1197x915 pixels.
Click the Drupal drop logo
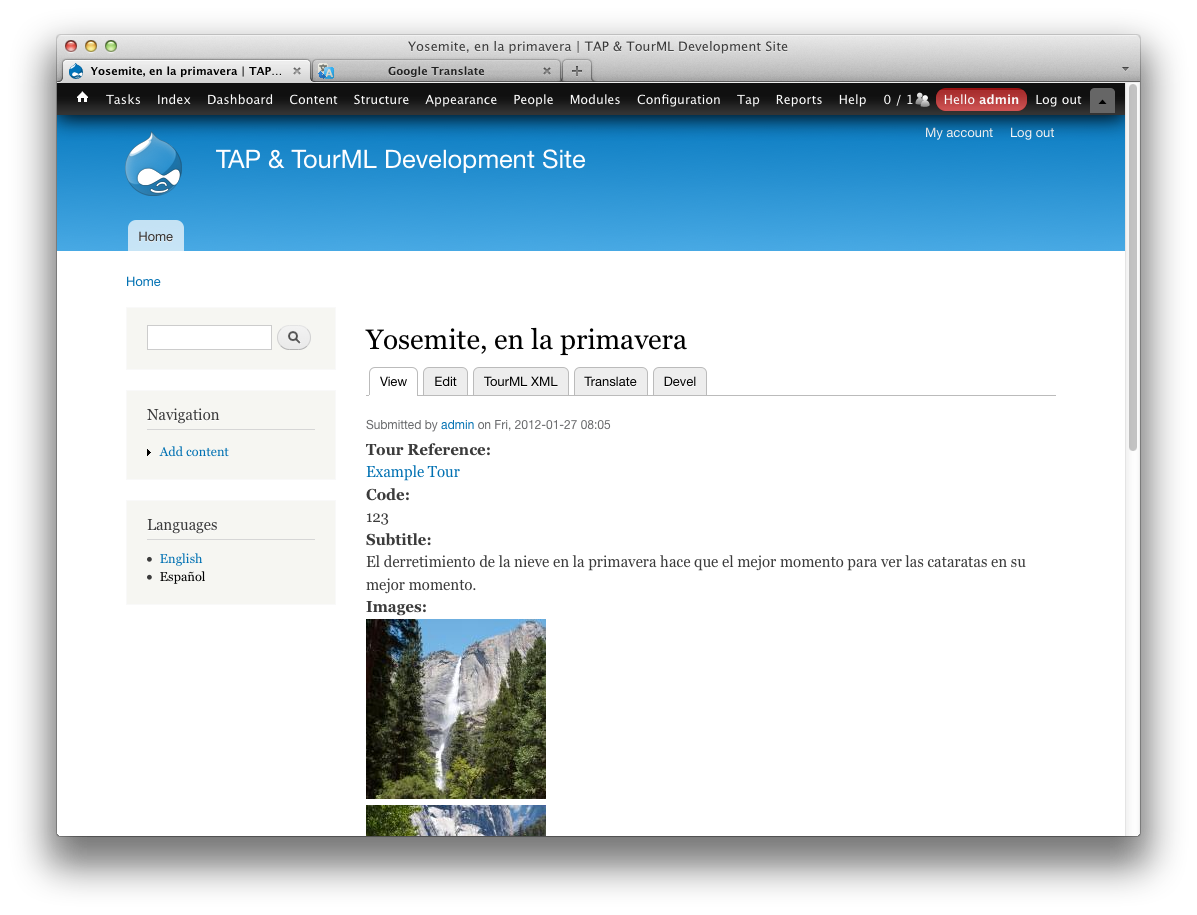[153, 165]
